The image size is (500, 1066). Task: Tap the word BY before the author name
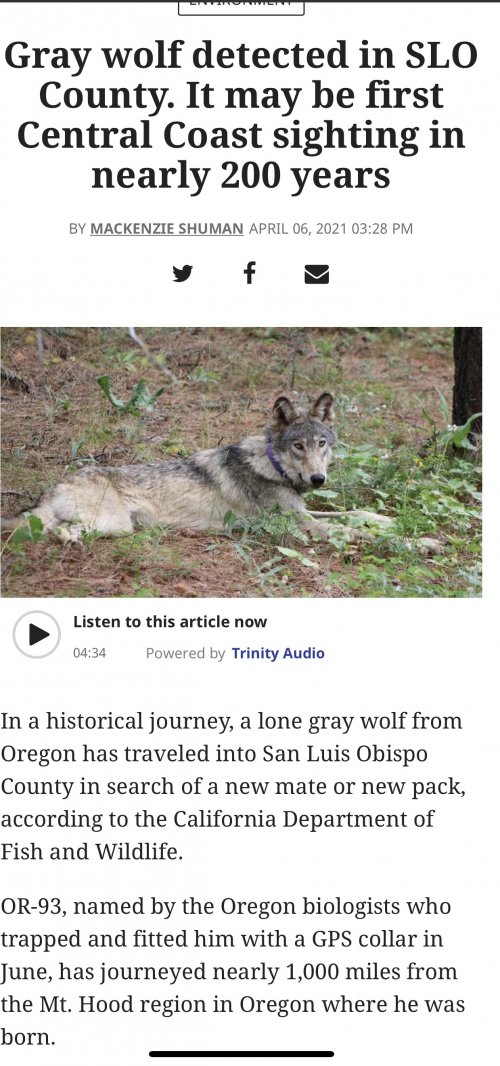(x=78, y=229)
